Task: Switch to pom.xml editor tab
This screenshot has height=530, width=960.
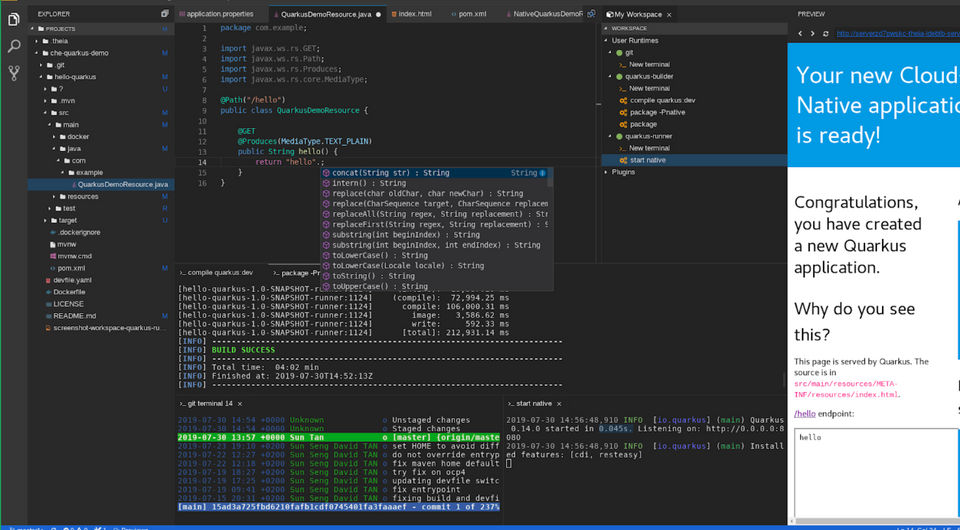Action: coord(473,13)
